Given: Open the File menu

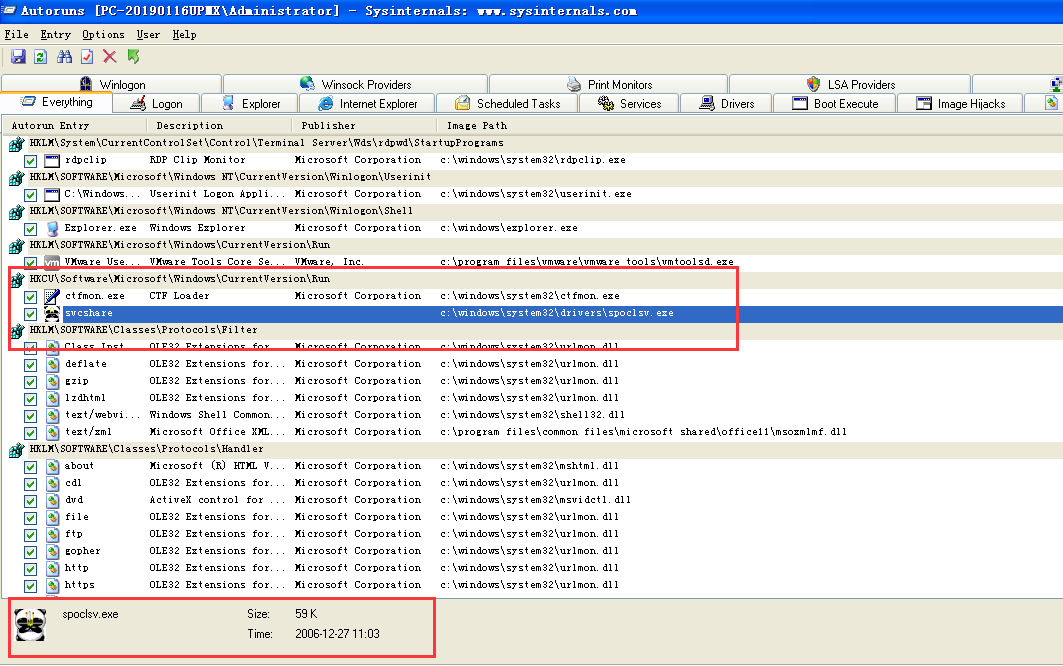Looking at the screenshot, I should pos(16,34).
